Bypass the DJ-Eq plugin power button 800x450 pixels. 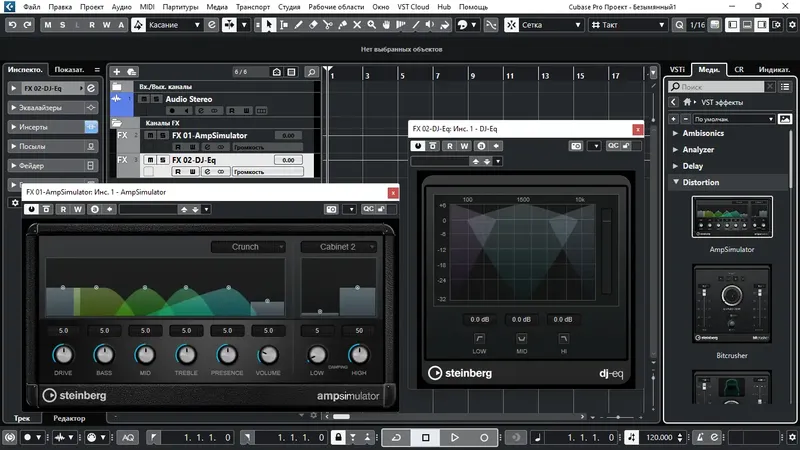click(x=418, y=146)
